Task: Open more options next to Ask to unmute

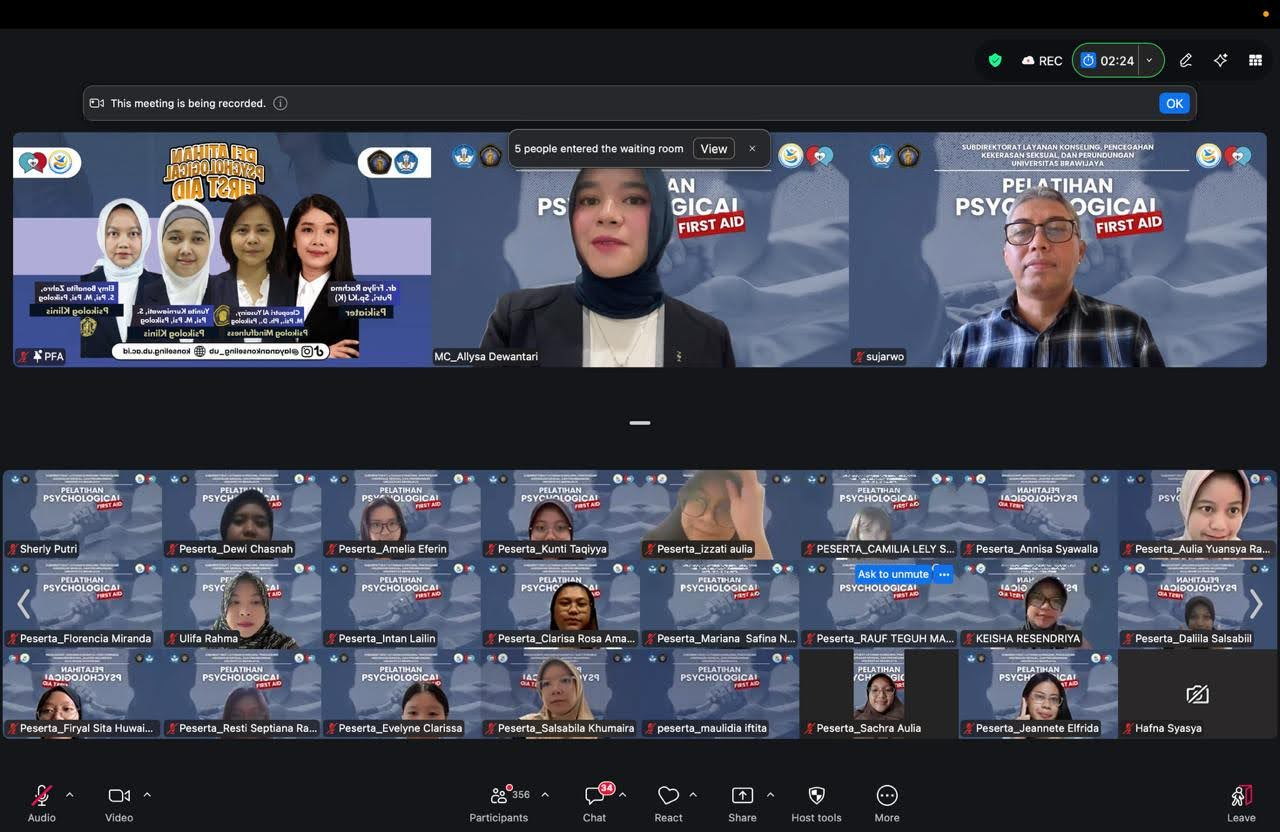Action: click(944, 574)
